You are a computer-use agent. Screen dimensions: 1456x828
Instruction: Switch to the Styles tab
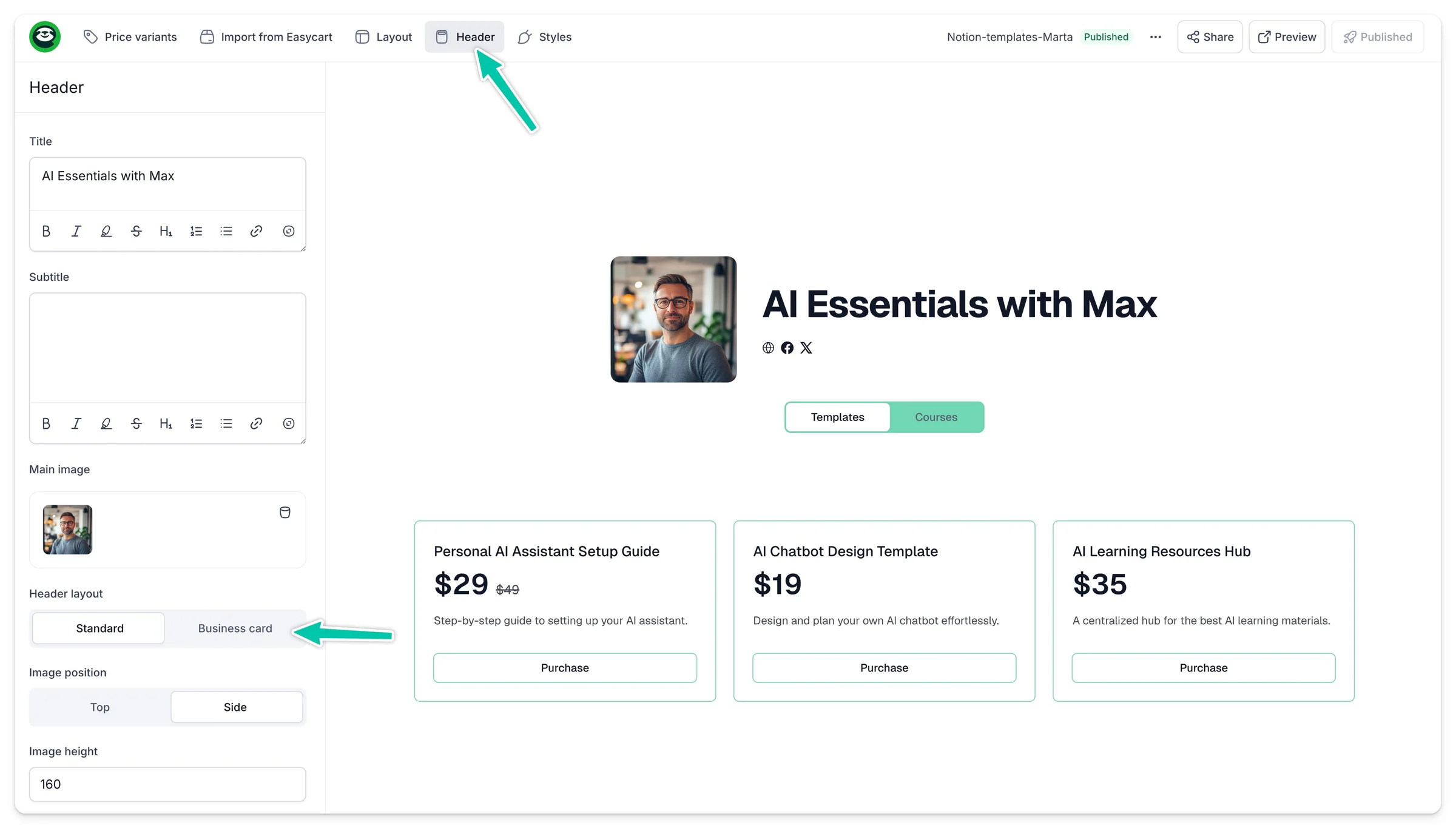point(544,37)
